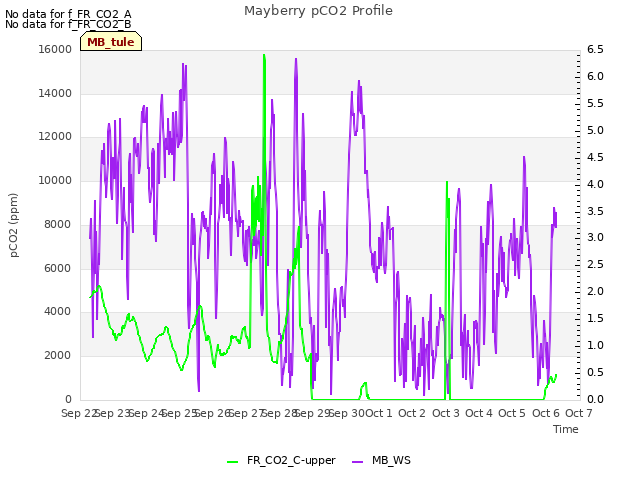Click the 16000 left-axis tick label
Image resolution: width=640 pixels, height=480 pixels.
pyautogui.click(x=55, y=49)
